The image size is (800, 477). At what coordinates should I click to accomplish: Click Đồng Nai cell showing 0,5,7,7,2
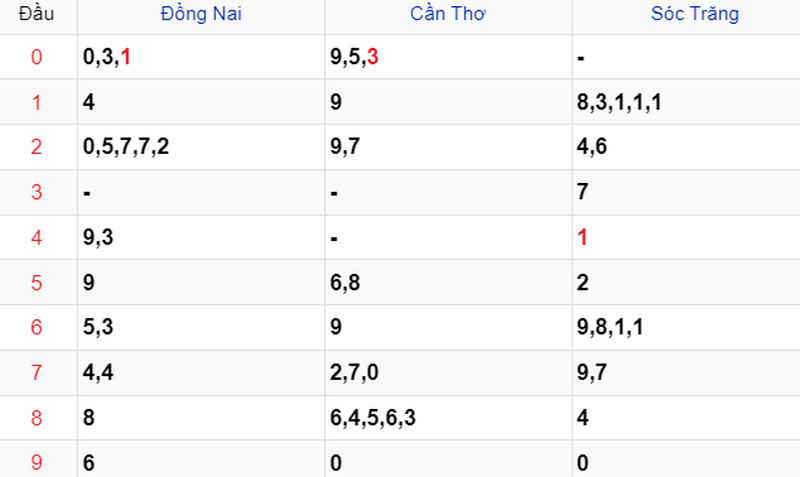coord(201,147)
